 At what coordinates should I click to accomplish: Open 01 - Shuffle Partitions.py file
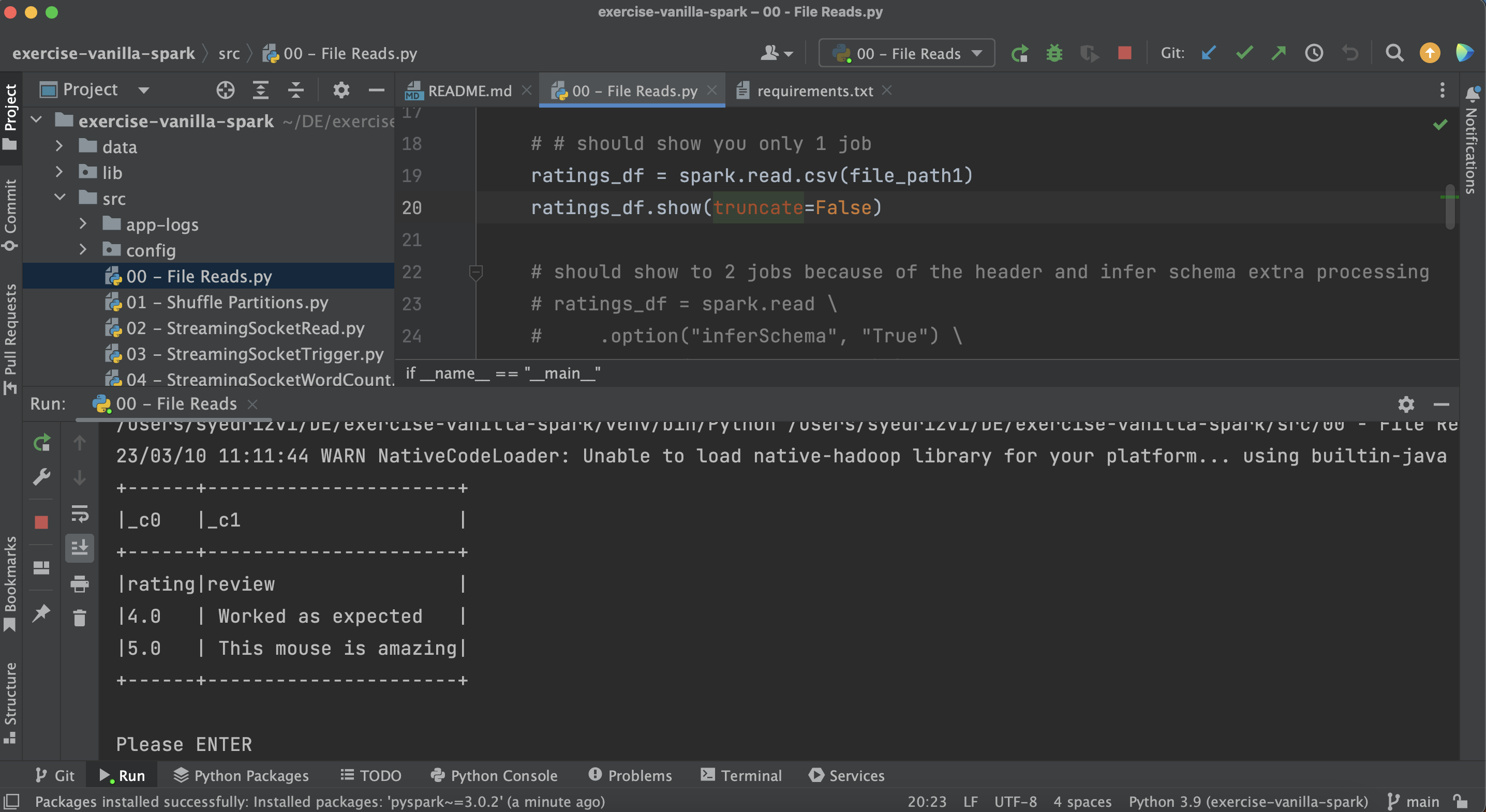(x=227, y=302)
